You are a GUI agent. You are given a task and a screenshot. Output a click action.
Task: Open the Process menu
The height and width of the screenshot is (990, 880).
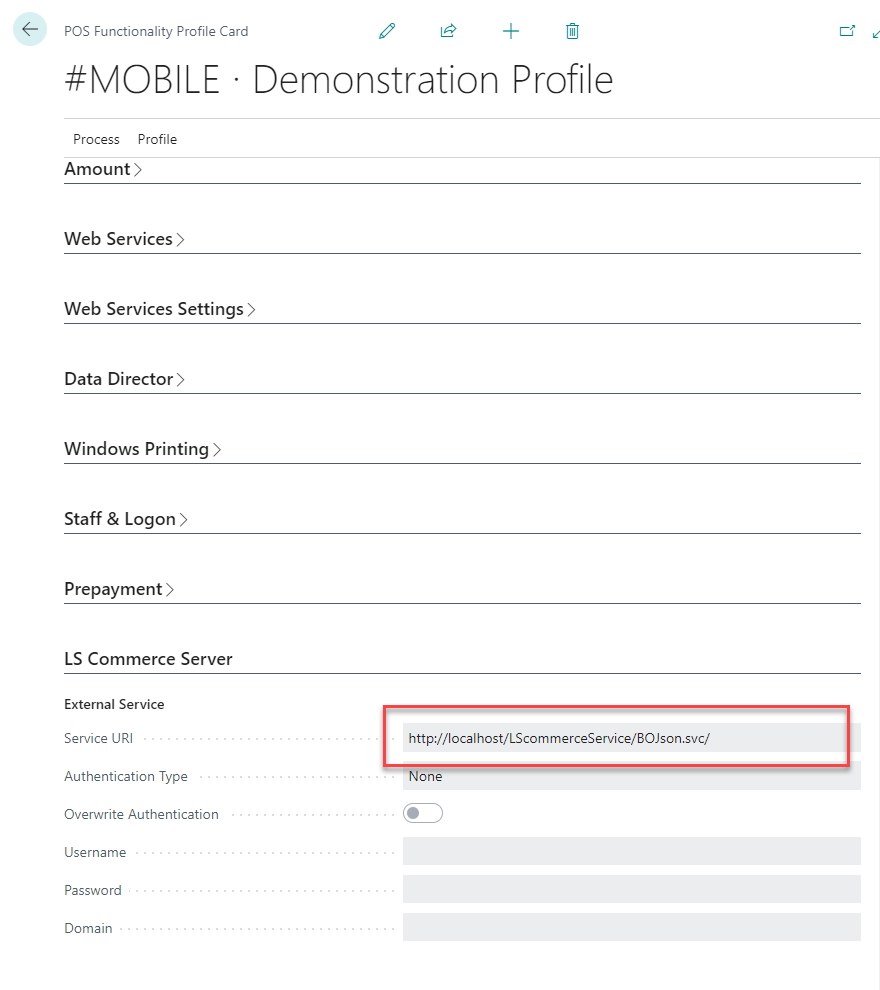pyautogui.click(x=96, y=139)
